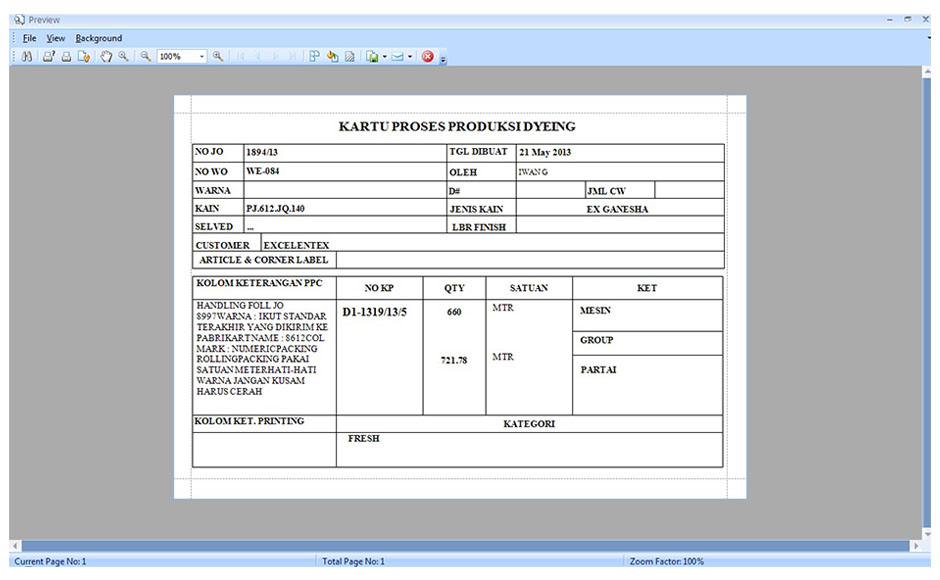Activate the Hand tool
Viewport: 940px width, 580px height.
click(x=106, y=57)
